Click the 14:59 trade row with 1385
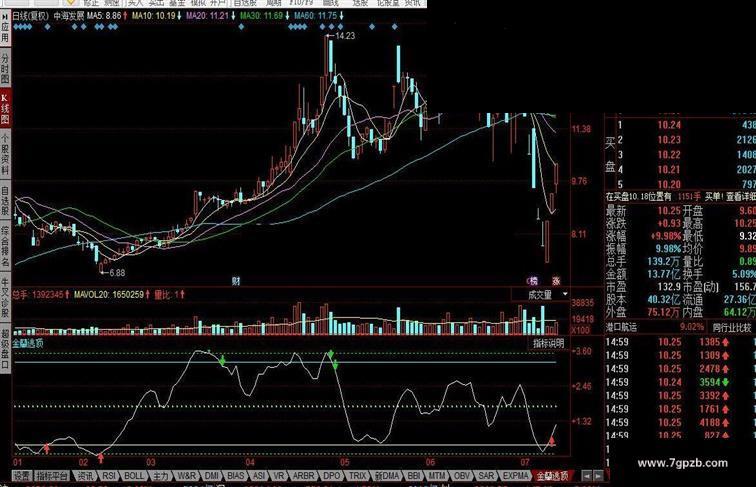756x487 pixels. point(680,342)
